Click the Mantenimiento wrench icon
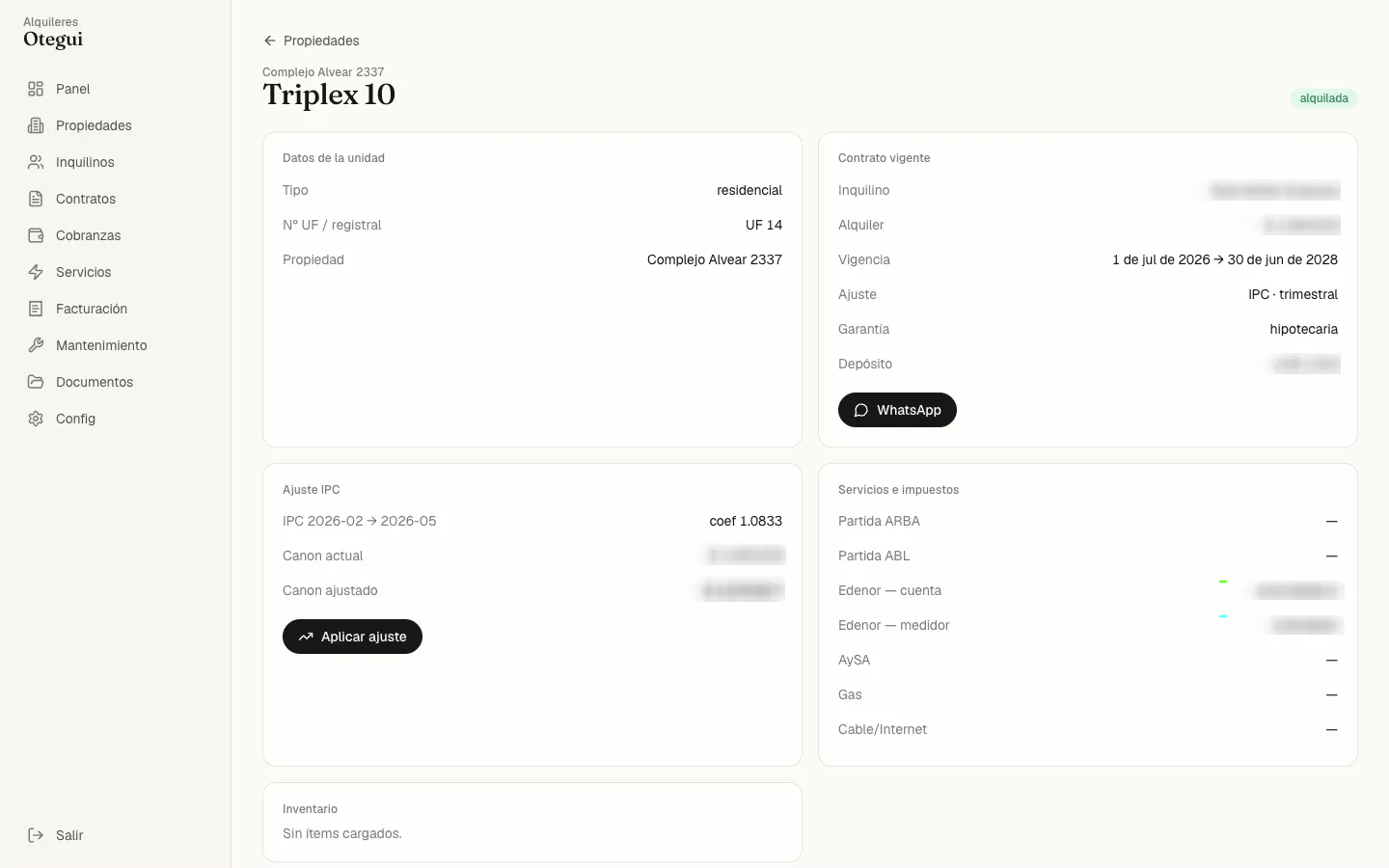Viewport: 1389px width, 868px height. [36, 345]
